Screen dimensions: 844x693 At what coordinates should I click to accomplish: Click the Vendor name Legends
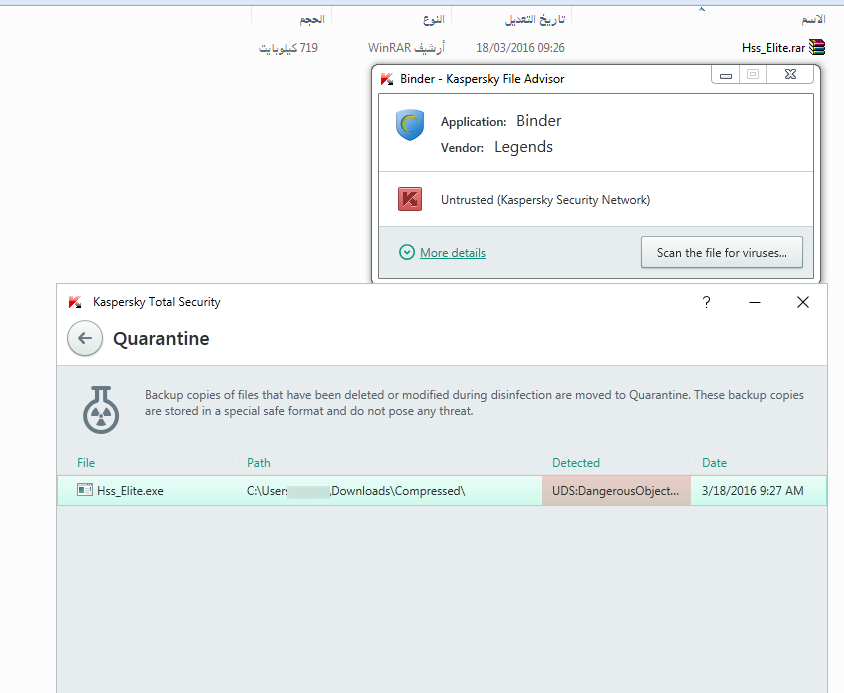click(x=523, y=147)
